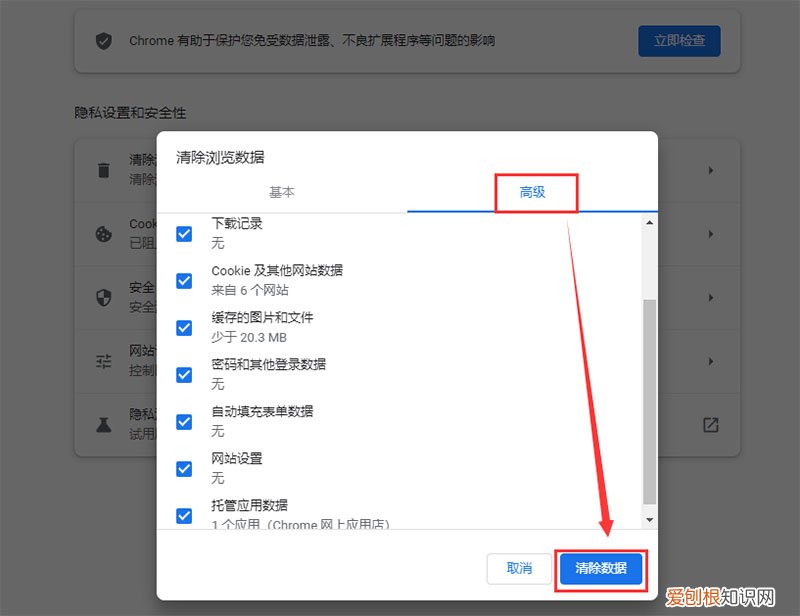Open the external link icon on the 隐私沙盒 row
The height and width of the screenshot is (616, 800).
point(710,424)
